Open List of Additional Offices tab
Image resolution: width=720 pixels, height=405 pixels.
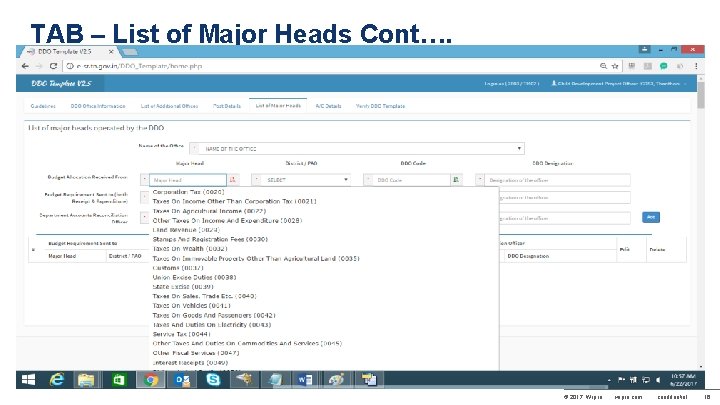click(169, 106)
